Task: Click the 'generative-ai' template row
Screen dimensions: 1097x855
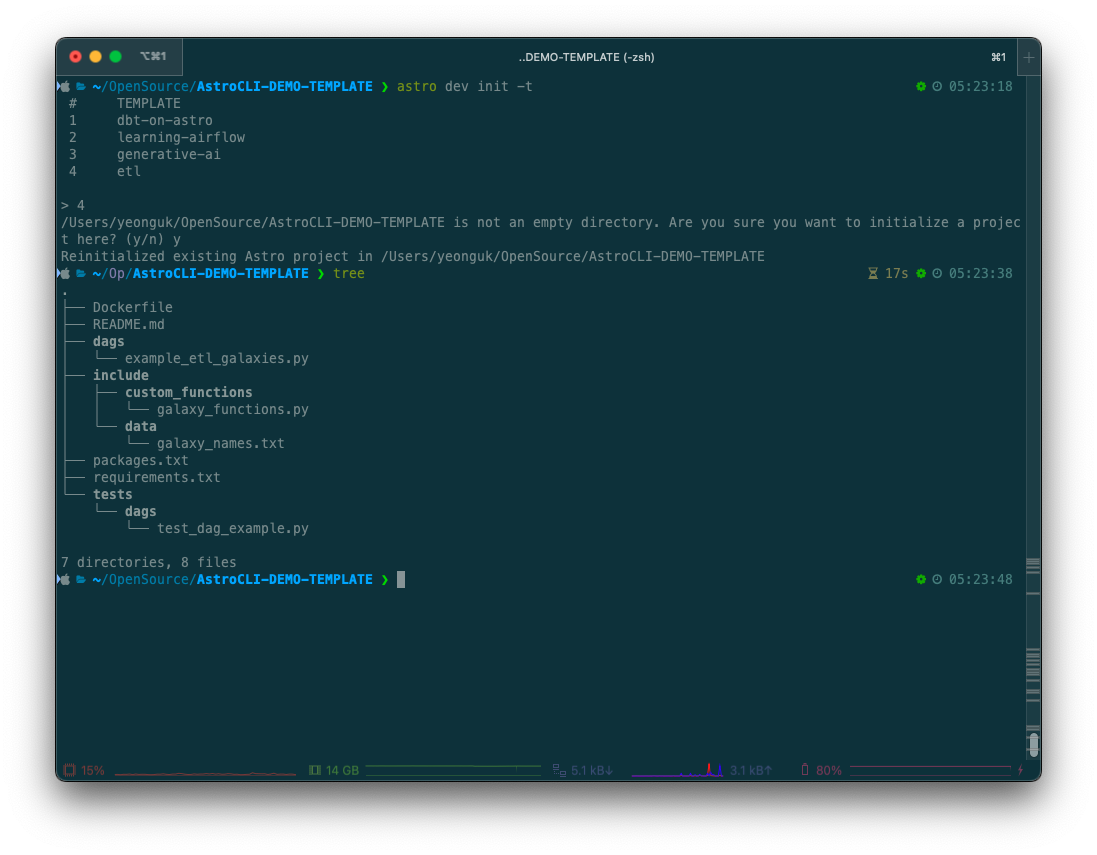Action: [168, 155]
